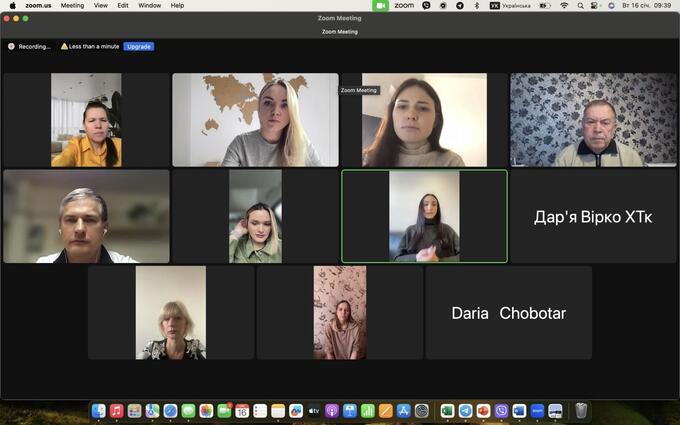Open the View menu
Image resolution: width=680 pixels, height=425 pixels.
[x=101, y=5]
